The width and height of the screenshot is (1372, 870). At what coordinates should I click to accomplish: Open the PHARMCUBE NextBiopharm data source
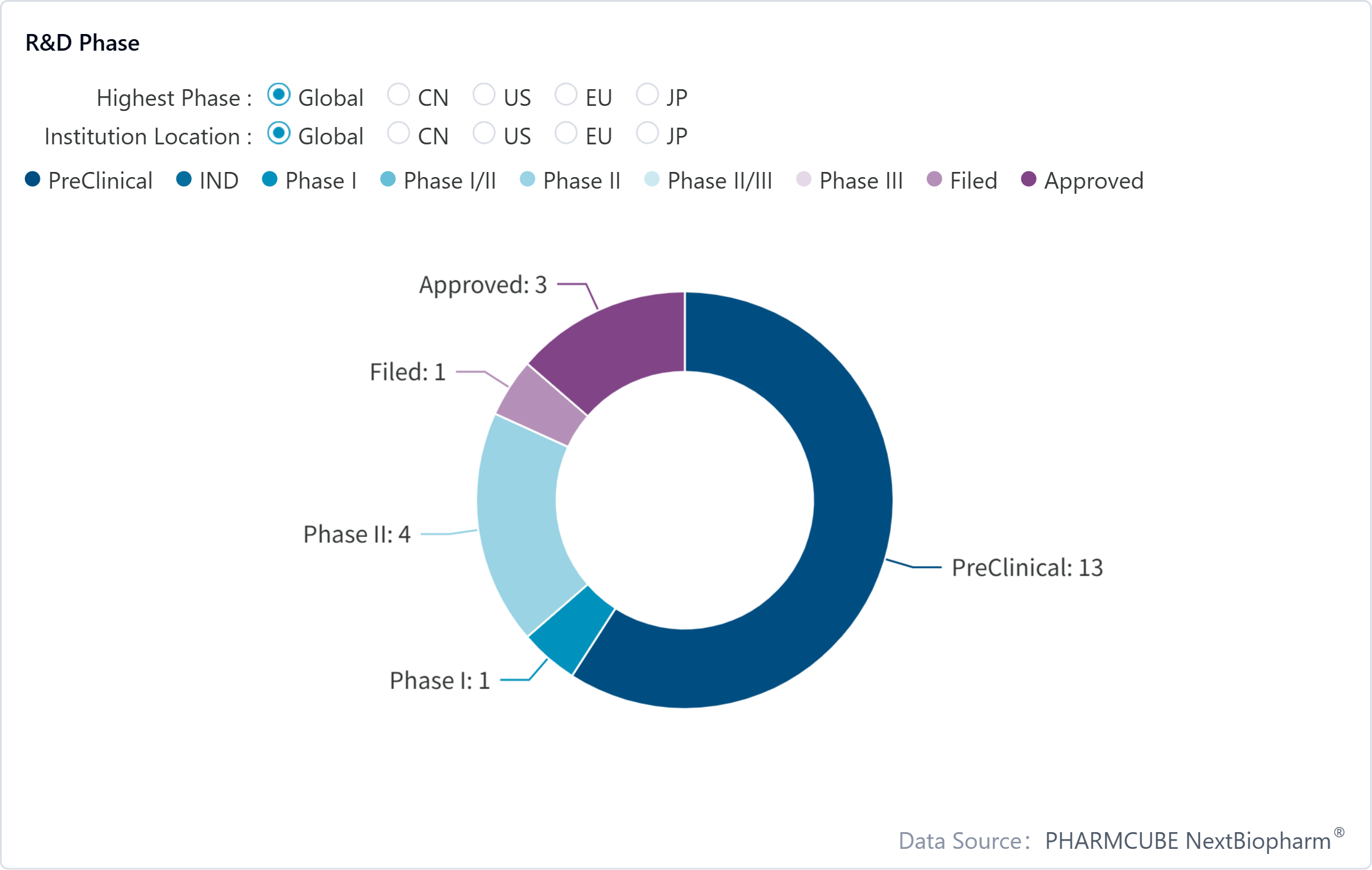pyautogui.click(x=1187, y=840)
